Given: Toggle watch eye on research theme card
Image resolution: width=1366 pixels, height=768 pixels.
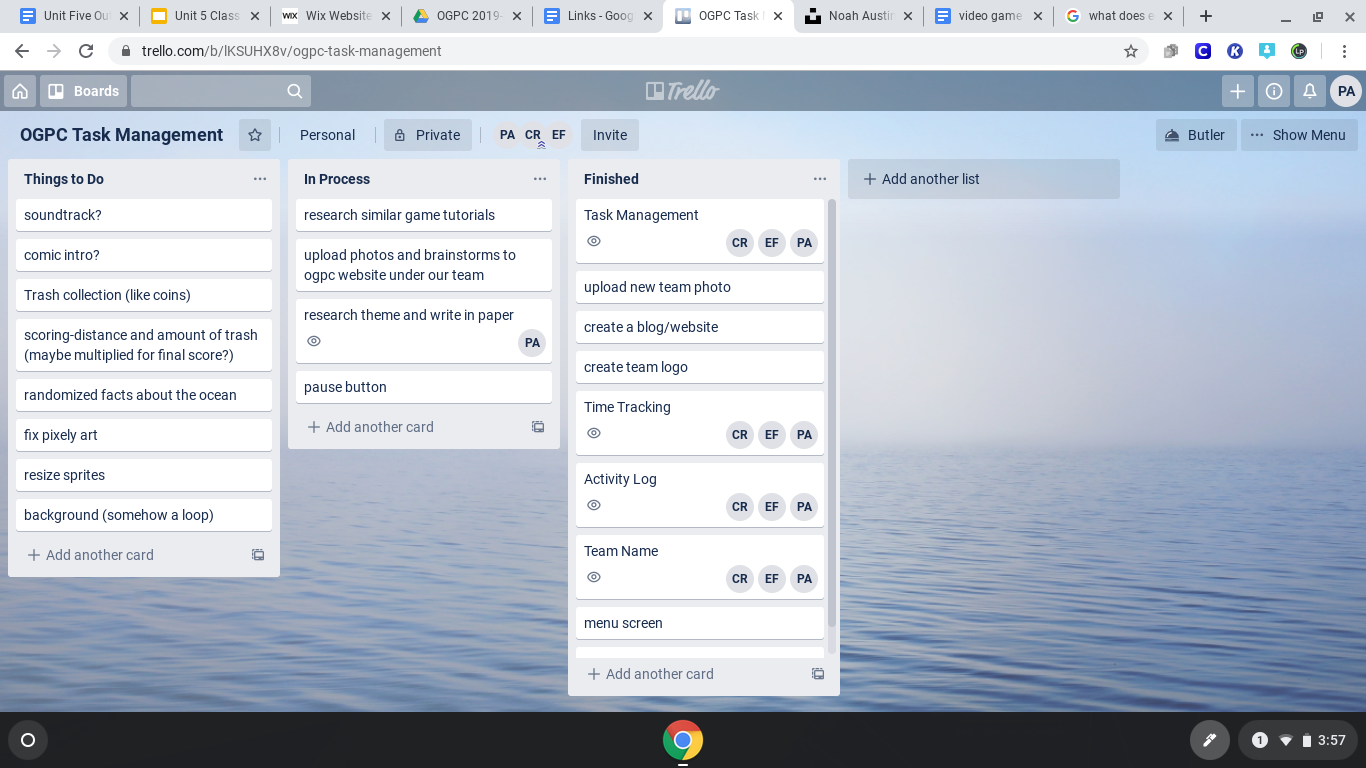Looking at the screenshot, I should 314,341.
